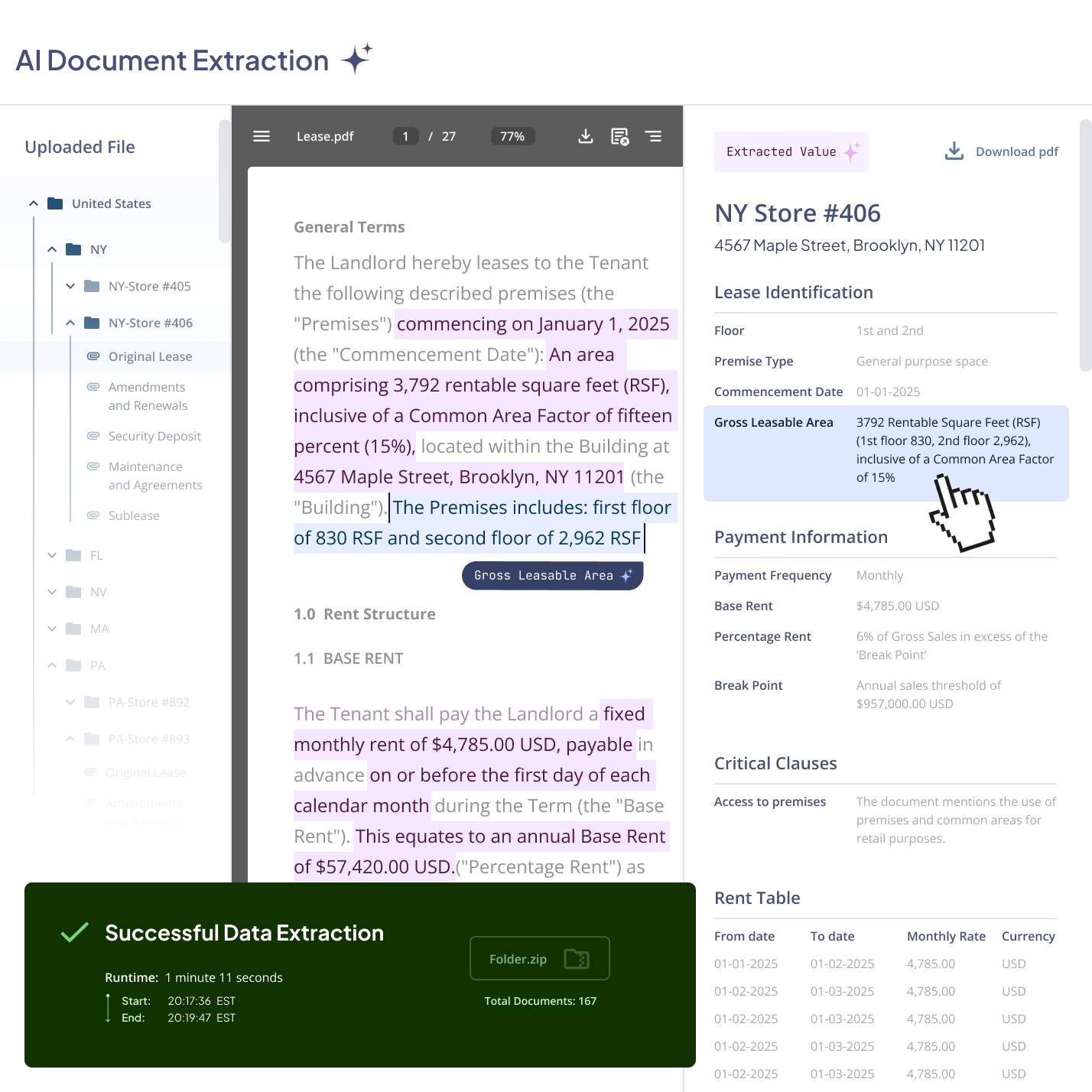1092x1092 pixels.
Task: Click the page number field showing 1
Action: point(405,136)
